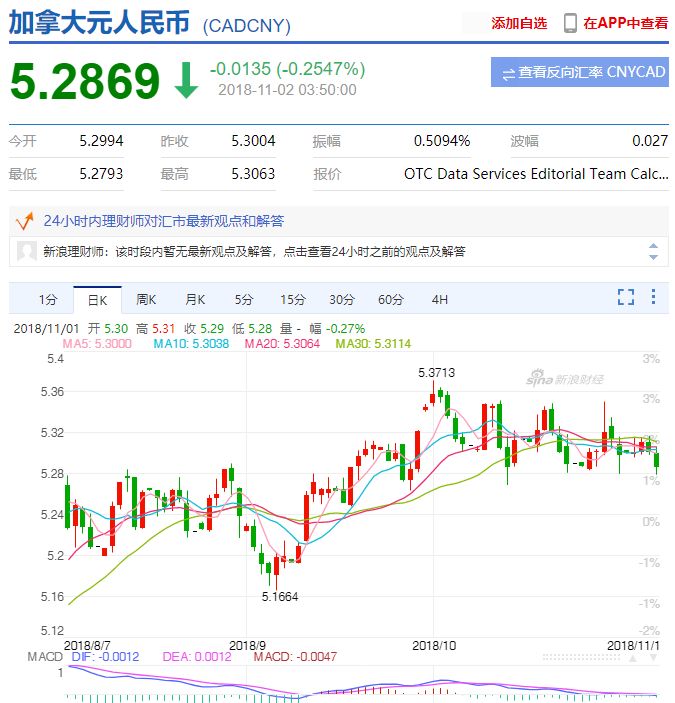Click the 新浪理财师 avatar thumbnail

pyautogui.click(x=26, y=251)
